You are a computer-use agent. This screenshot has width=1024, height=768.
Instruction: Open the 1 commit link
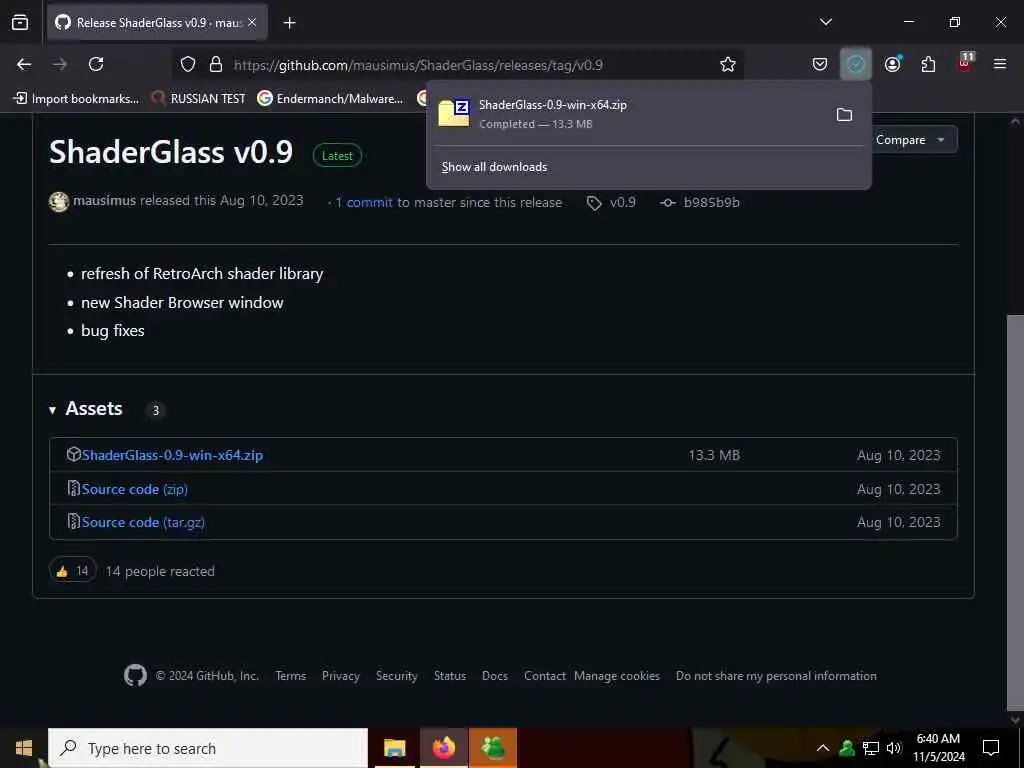coord(364,202)
